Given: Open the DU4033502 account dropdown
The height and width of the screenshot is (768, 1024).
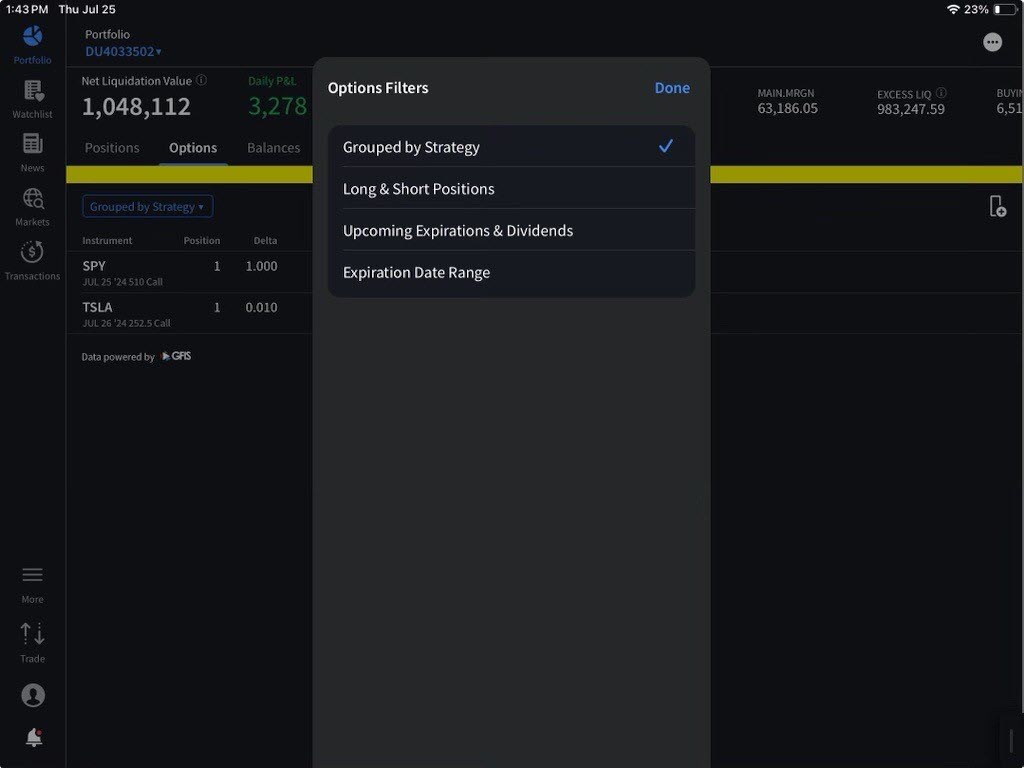Looking at the screenshot, I should click(123, 51).
